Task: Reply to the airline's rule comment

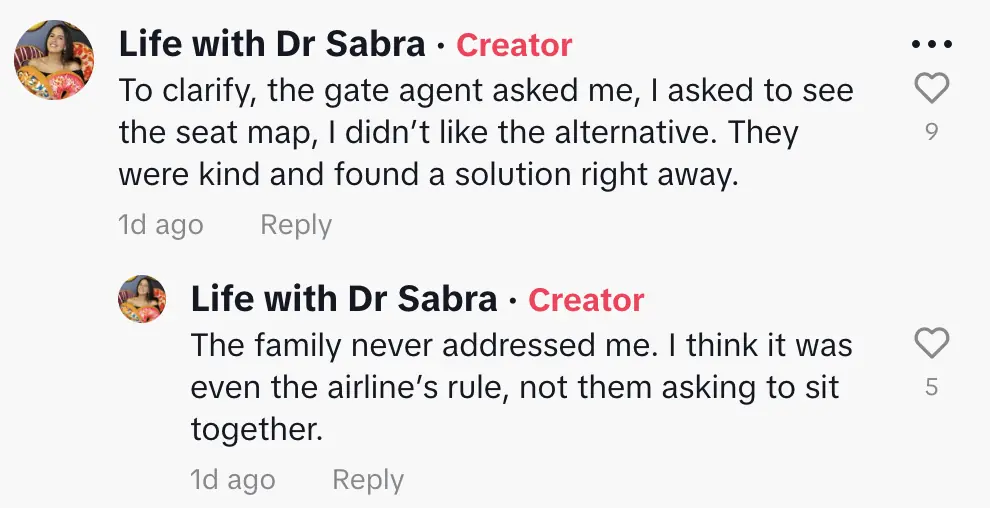Action: coord(367,480)
